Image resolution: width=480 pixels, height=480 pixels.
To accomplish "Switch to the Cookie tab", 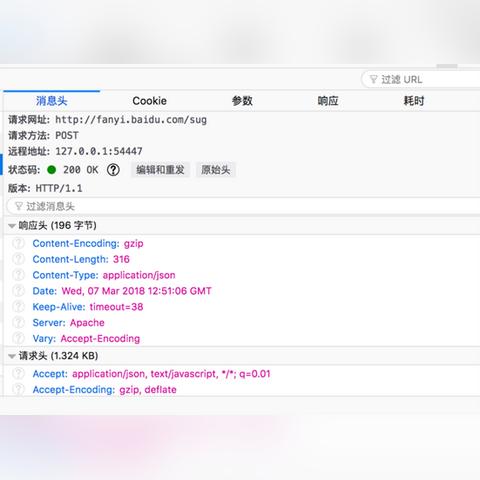I will click(x=149, y=101).
